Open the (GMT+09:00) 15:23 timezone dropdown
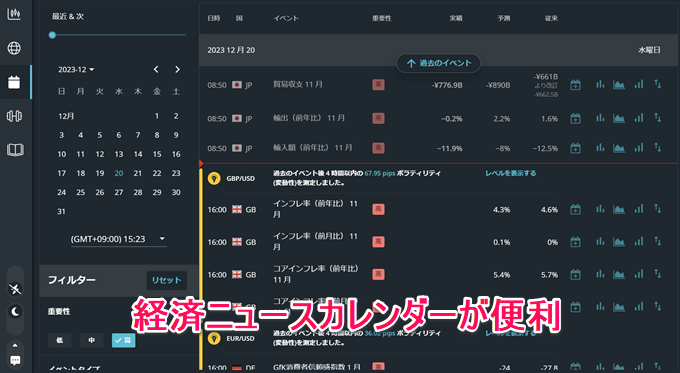The width and height of the screenshot is (680, 373). pyautogui.click(x=118, y=239)
